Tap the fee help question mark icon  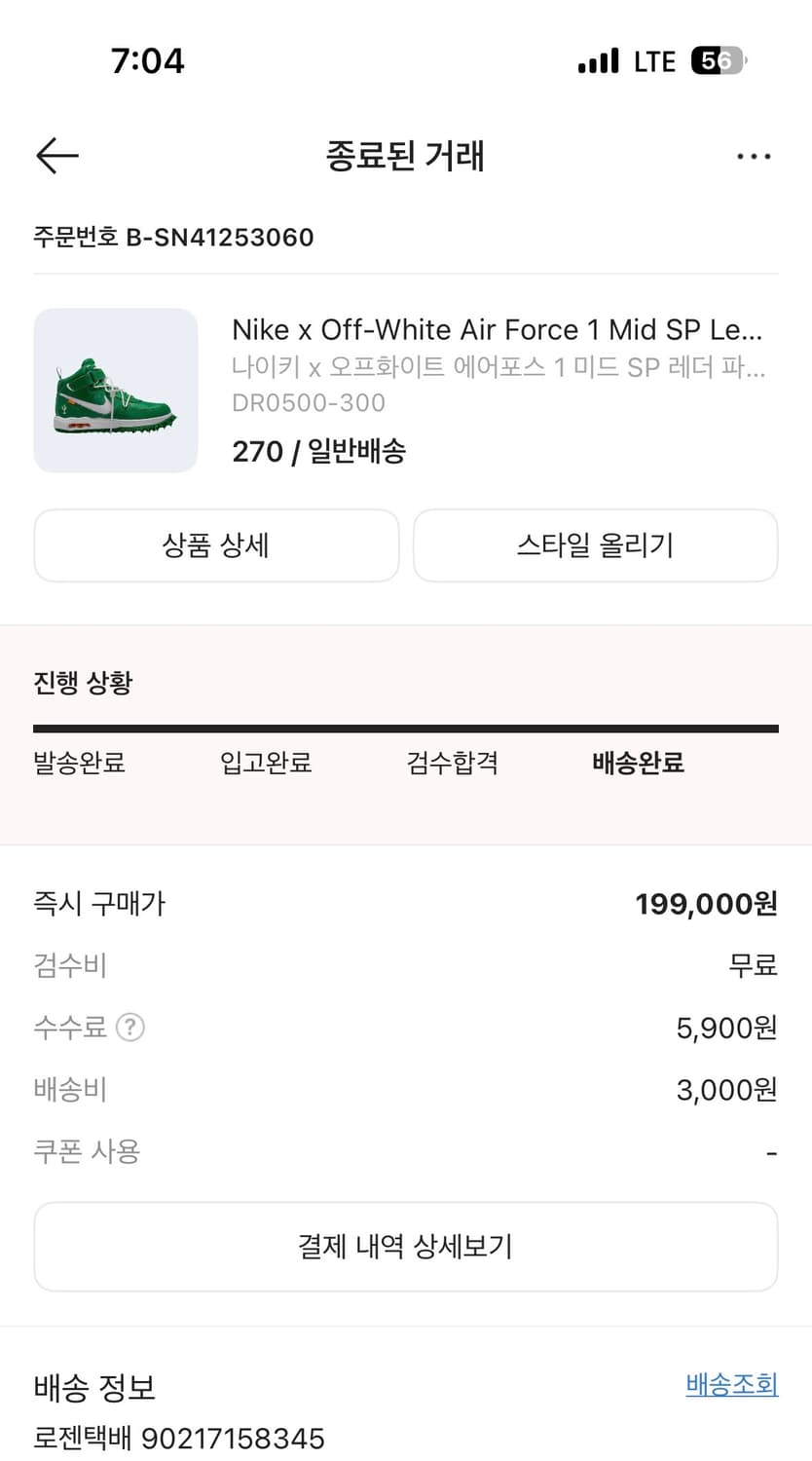point(130,1028)
